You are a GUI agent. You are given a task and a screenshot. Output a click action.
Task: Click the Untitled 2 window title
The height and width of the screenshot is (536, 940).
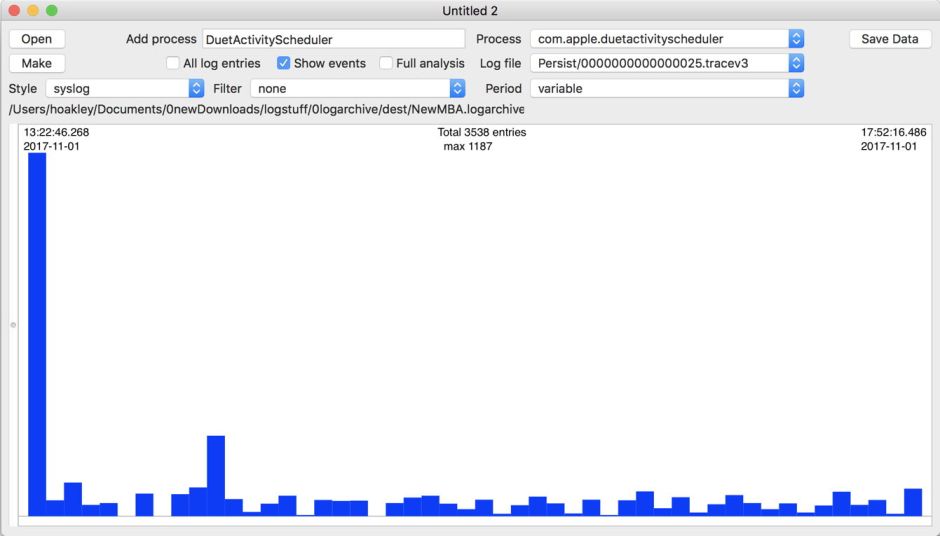point(470,11)
